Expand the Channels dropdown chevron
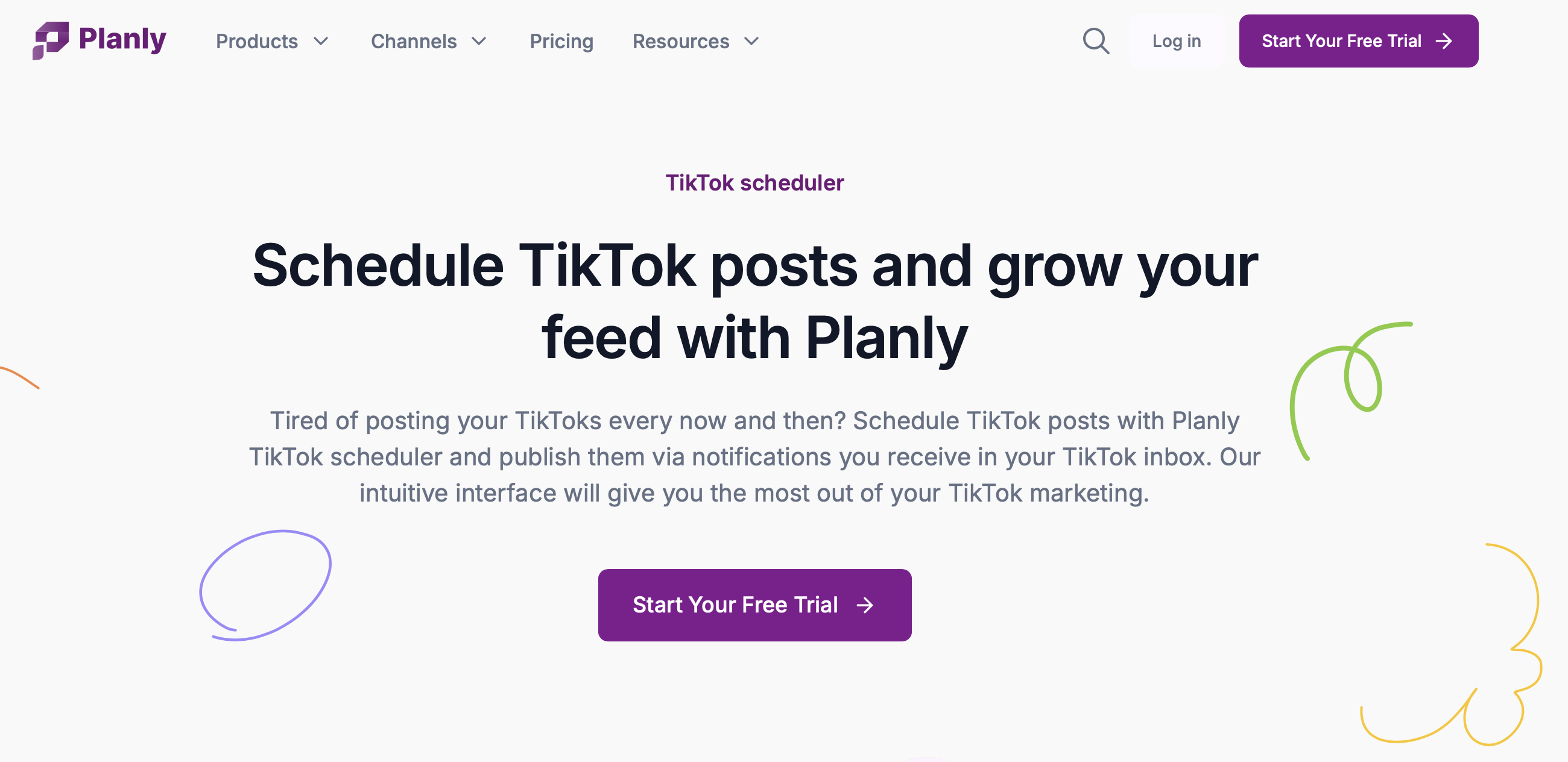This screenshot has height=762, width=1568. 479,42
